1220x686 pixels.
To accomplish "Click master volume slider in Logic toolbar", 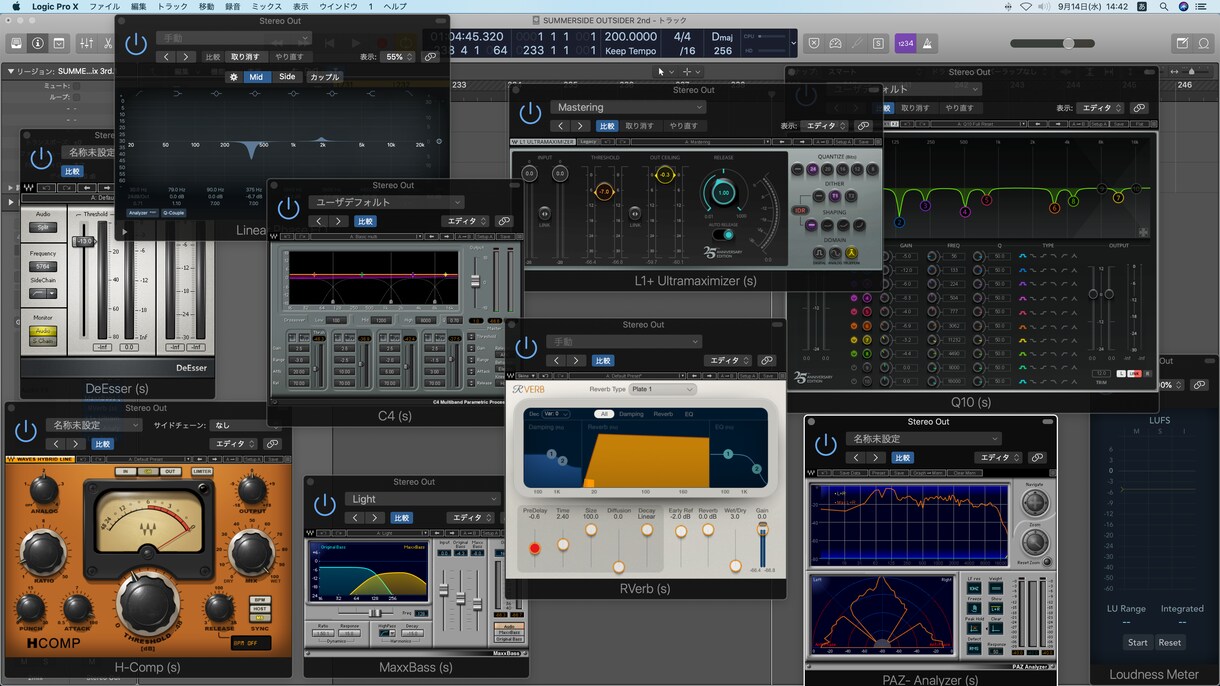I will [1068, 43].
